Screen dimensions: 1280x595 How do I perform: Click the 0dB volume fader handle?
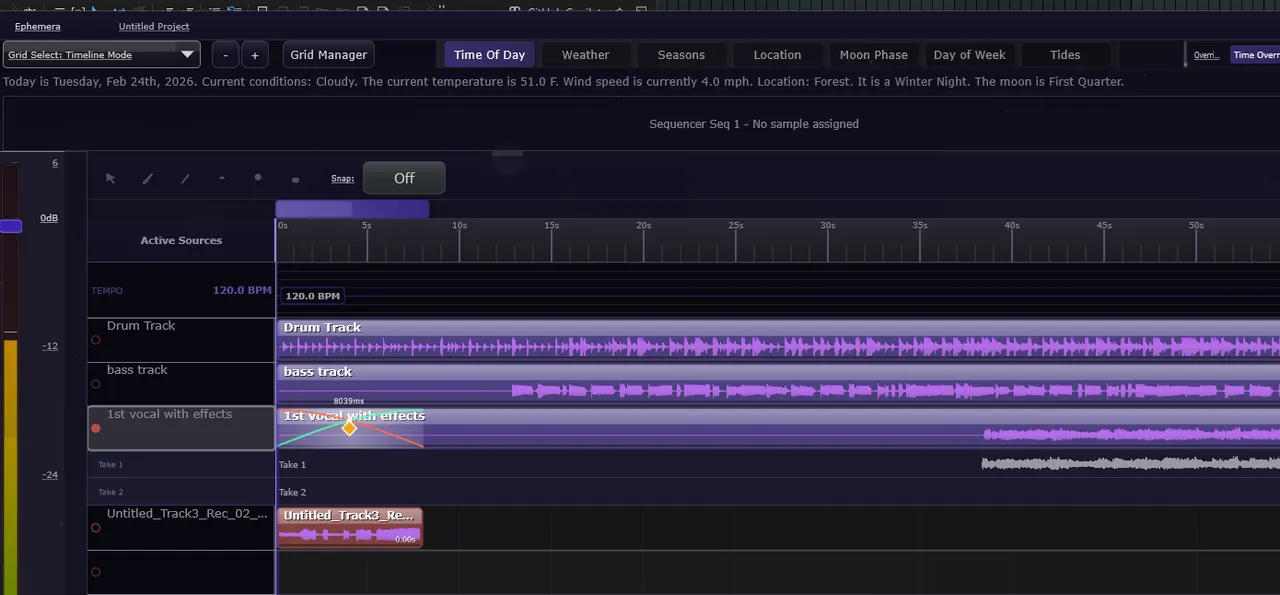point(11,226)
